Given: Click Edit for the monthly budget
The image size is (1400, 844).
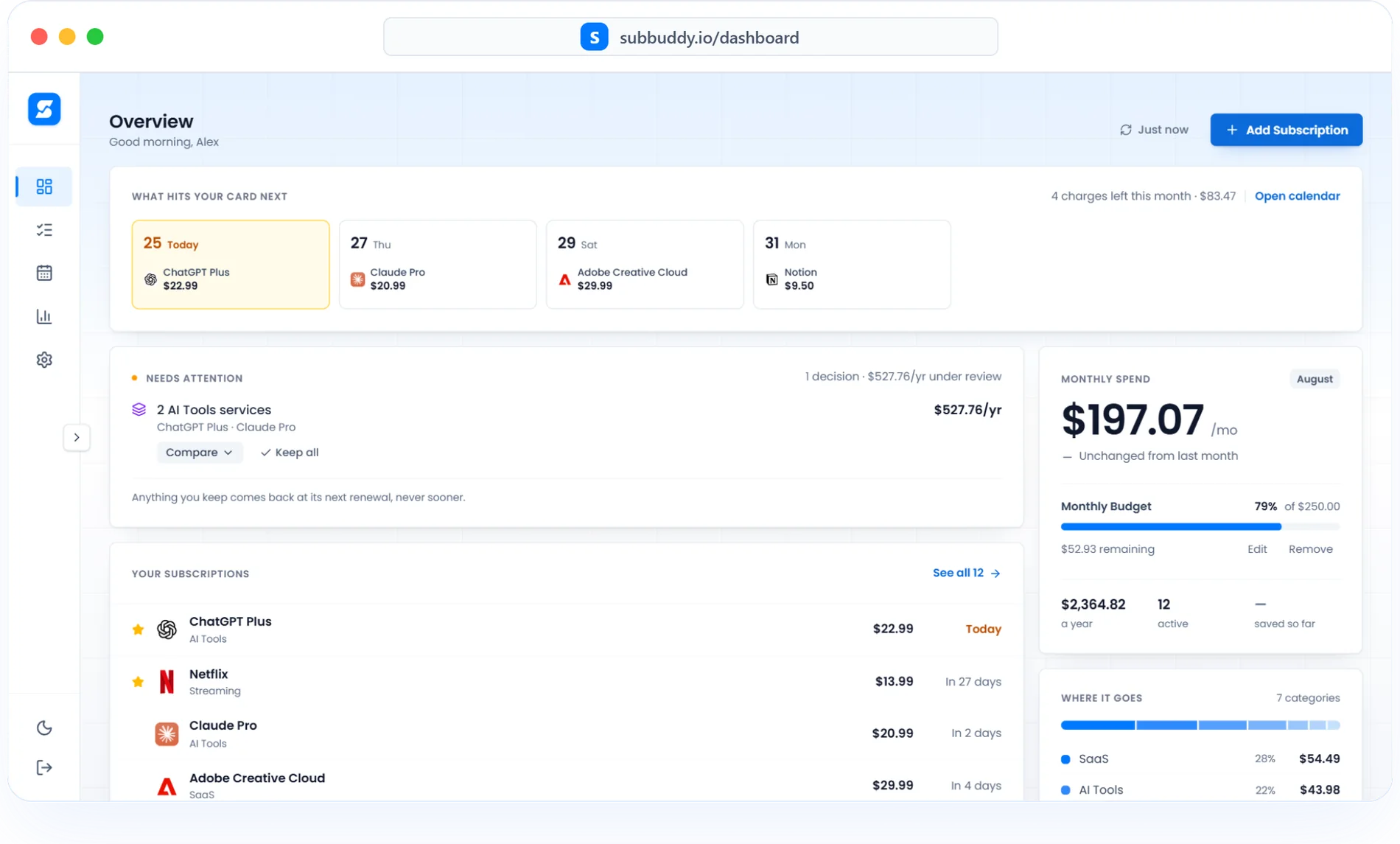Looking at the screenshot, I should pos(1257,549).
